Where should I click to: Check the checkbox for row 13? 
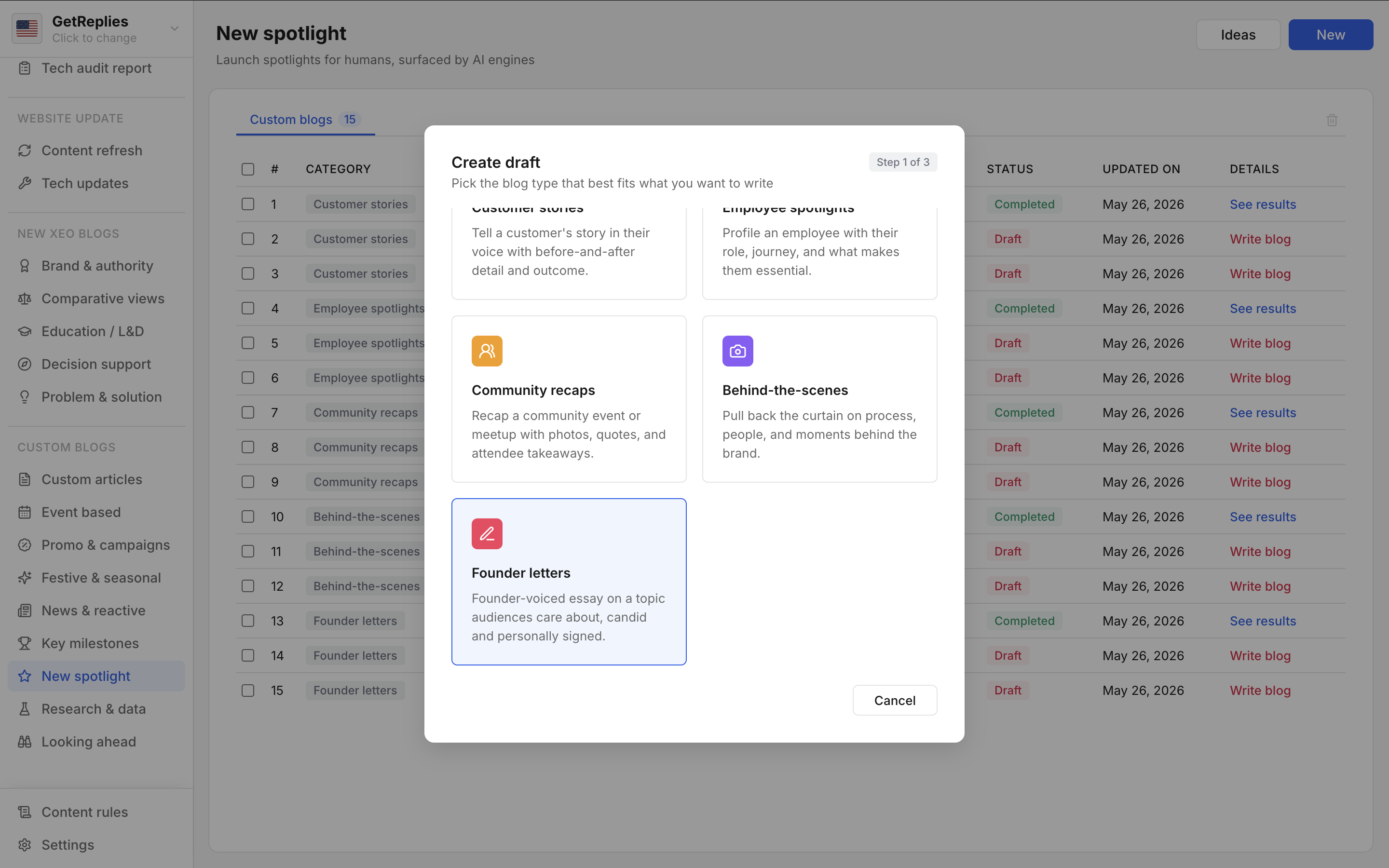tap(248, 621)
